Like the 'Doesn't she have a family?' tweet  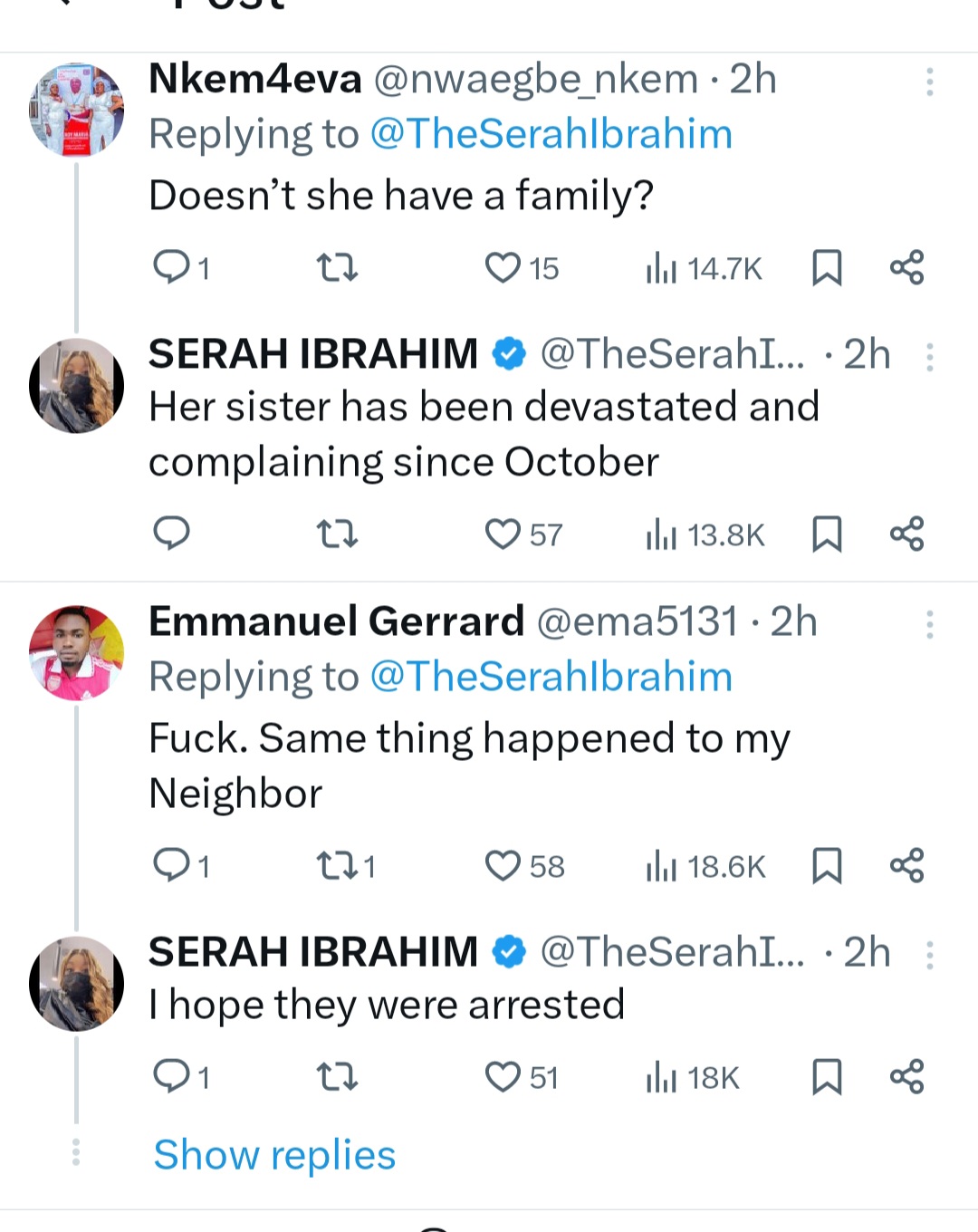503,268
